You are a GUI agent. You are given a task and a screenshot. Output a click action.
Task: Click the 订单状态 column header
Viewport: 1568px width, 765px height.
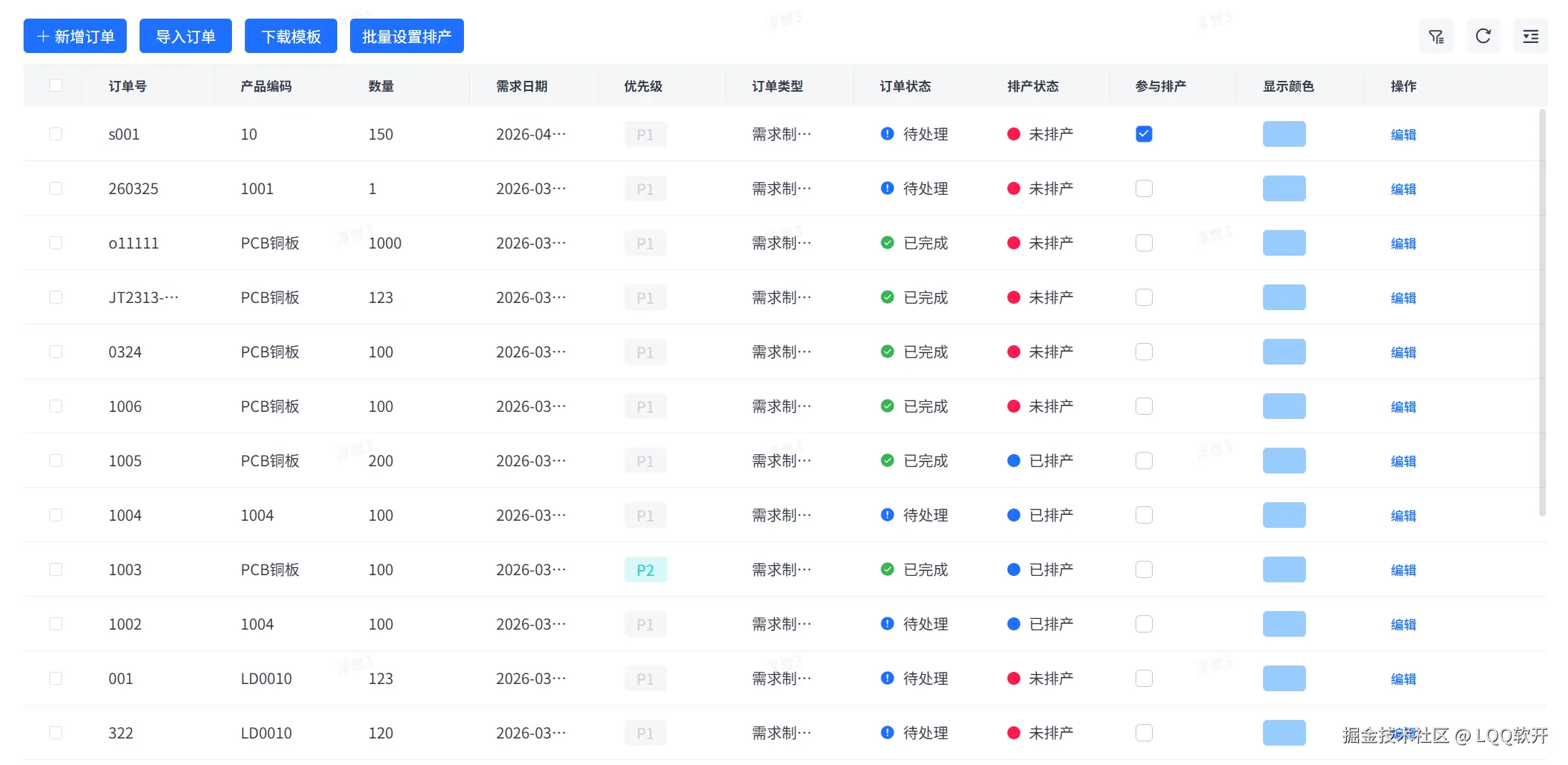tap(905, 86)
